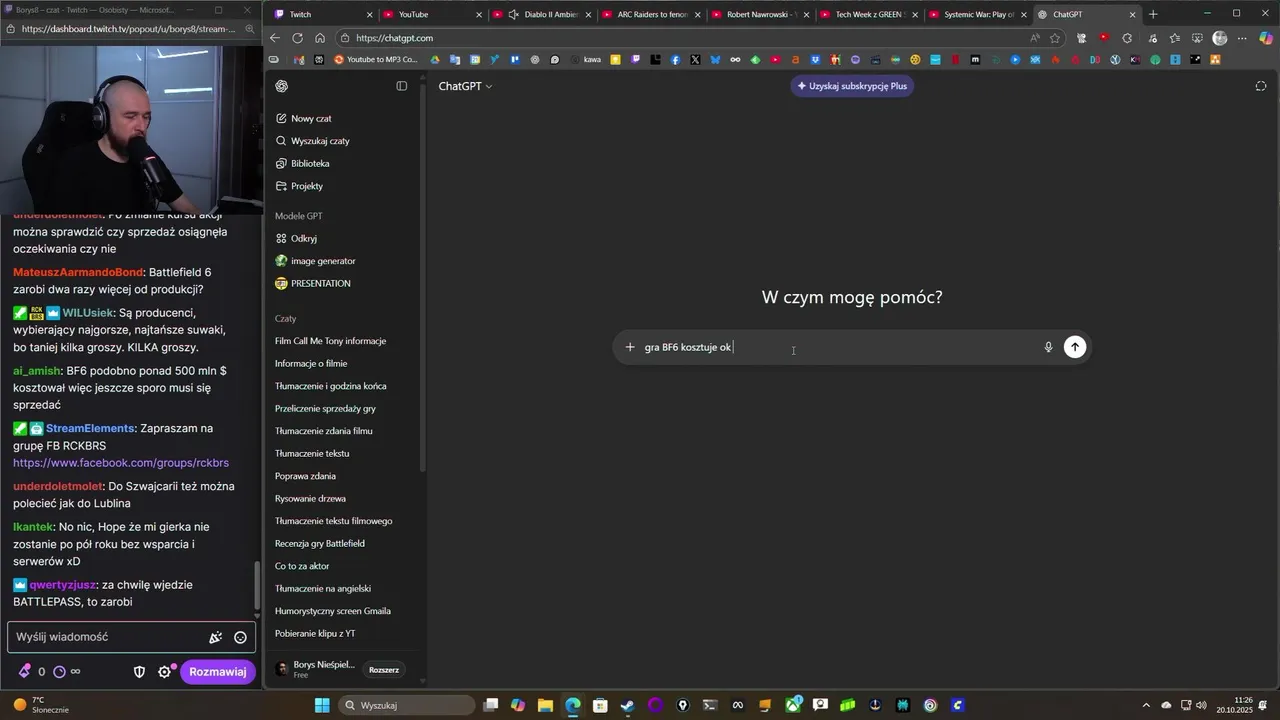Open chat Film Call Me Tony informacje

tap(330, 341)
